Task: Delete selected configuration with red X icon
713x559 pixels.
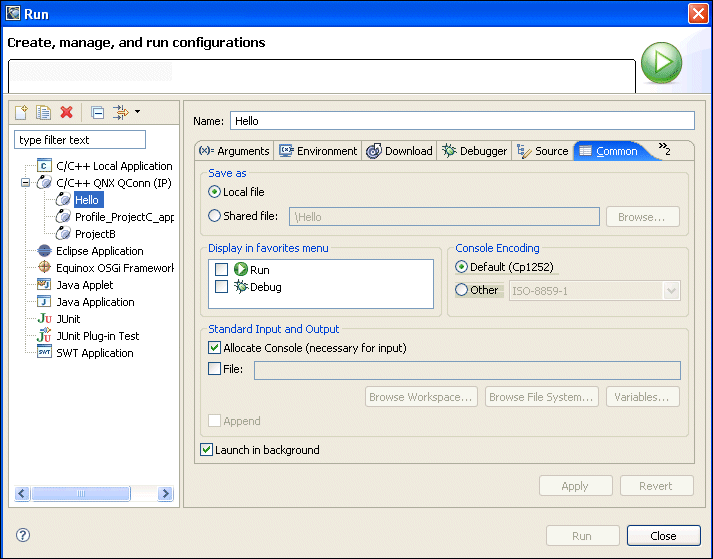Action: pos(67,113)
